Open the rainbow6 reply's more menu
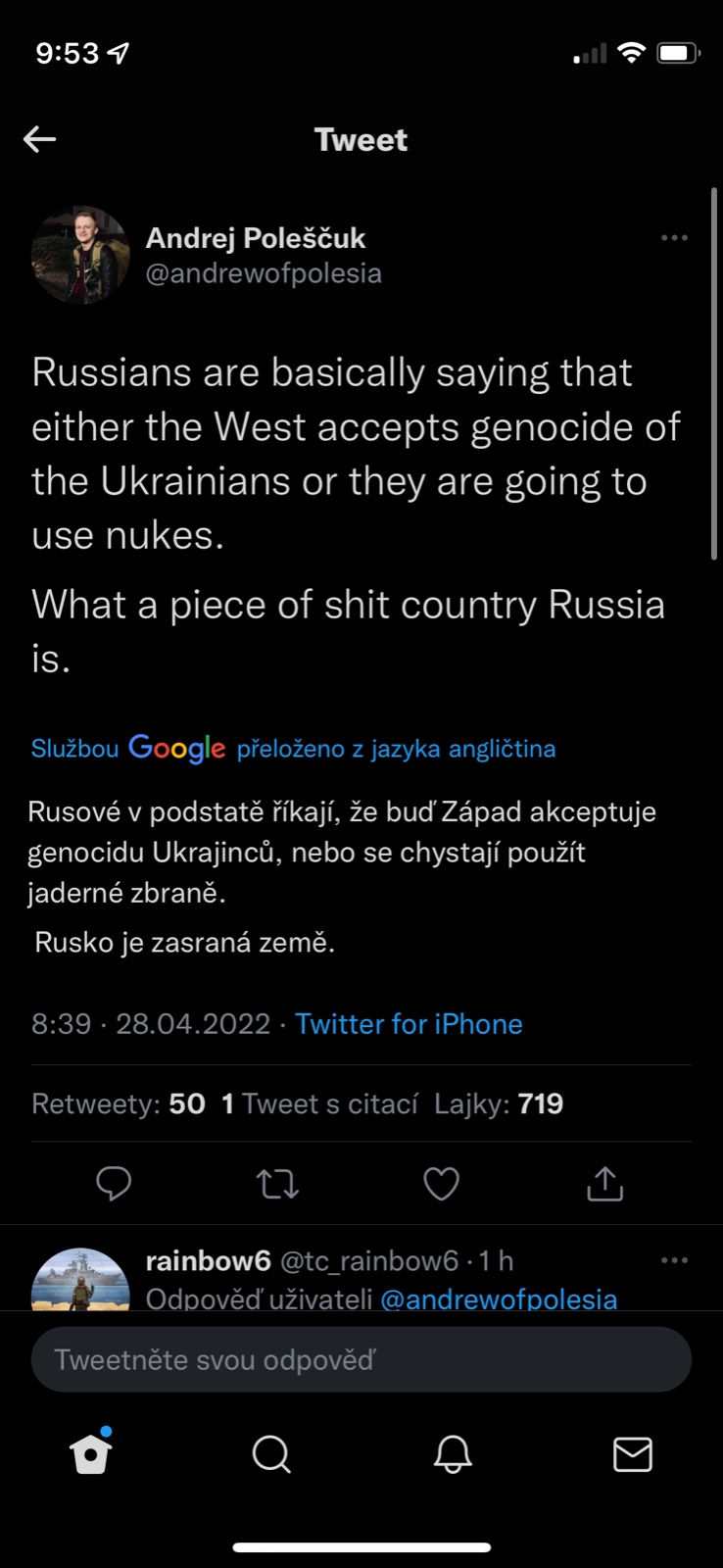Screen dimensions: 723x1568 pyautogui.click(x=674, y=1260)
